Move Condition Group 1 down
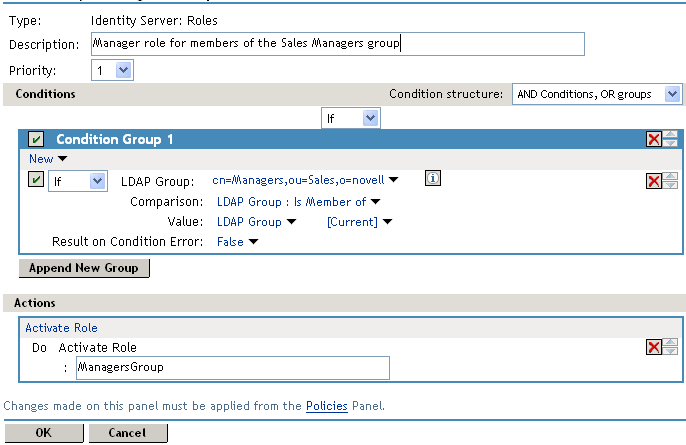Image resolution: width=686 pixels, height=445 pixels. pyautogui.click(x=670, y=144)
